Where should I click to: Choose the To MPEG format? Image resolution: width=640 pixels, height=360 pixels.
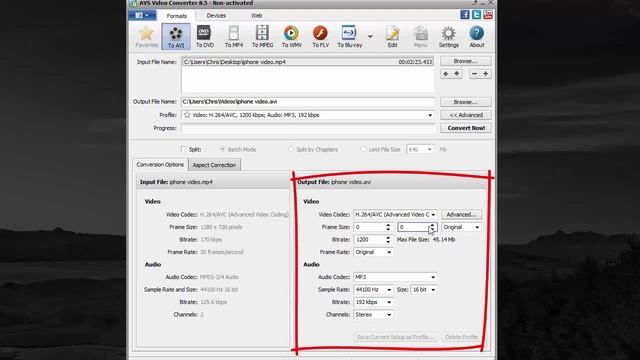(262, 37)
